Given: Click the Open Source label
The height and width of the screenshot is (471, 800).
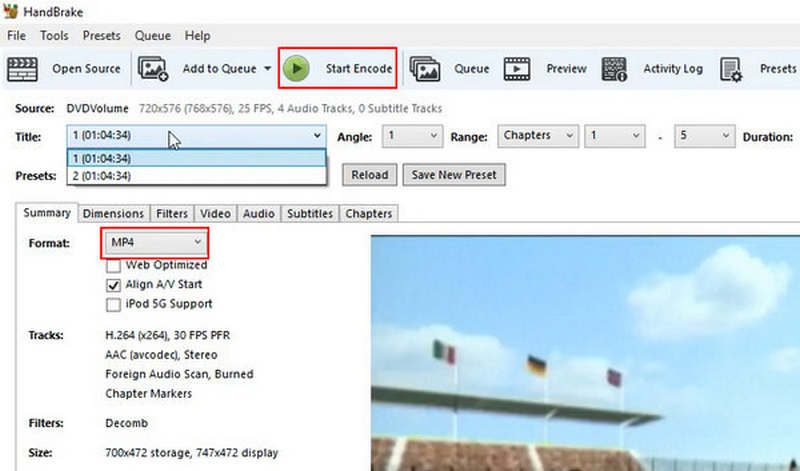Looking at the screenshot, I should click(x=86, y=68).
